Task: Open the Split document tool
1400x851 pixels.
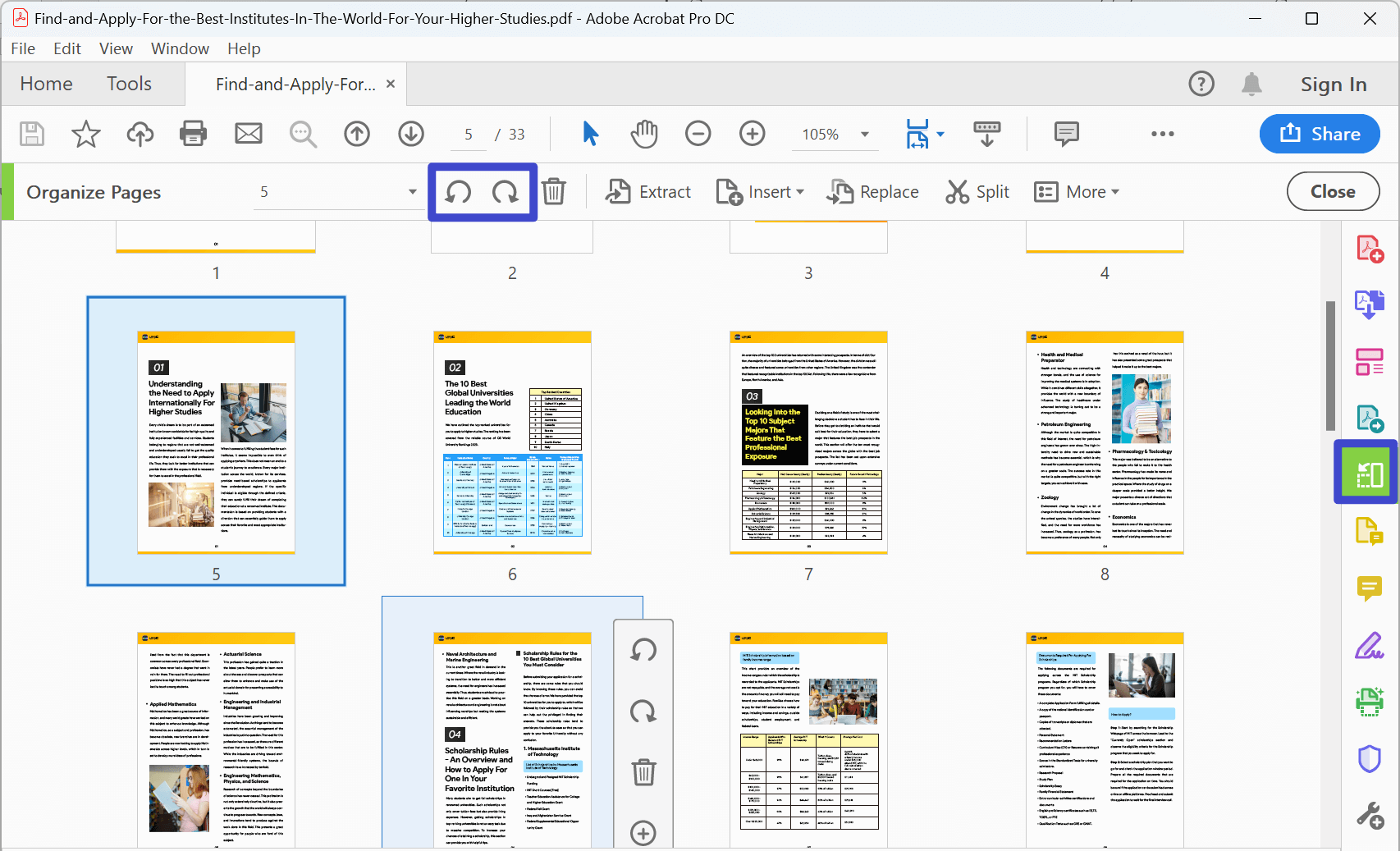Action: (x=977, y=191)
